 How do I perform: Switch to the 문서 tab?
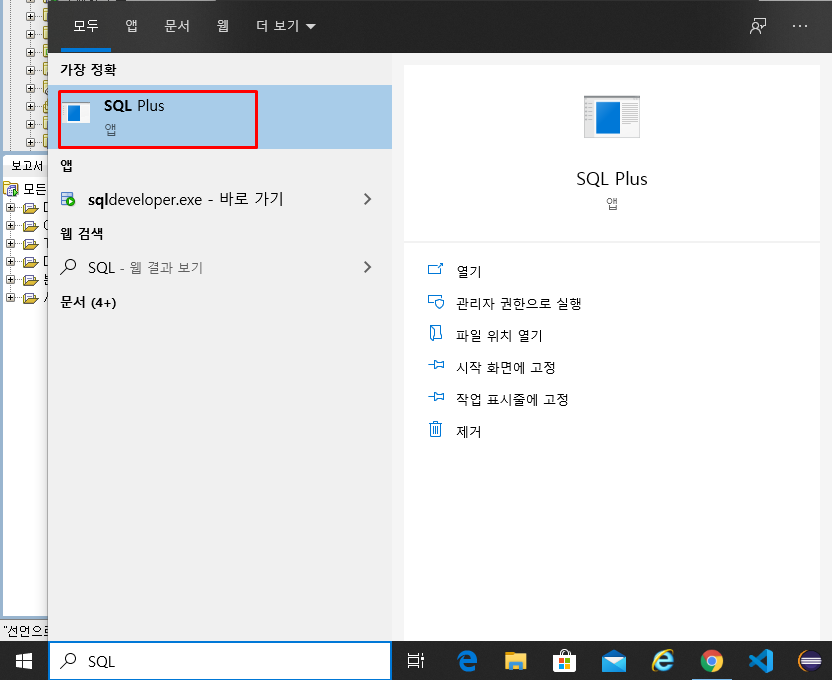coord(177,26)
